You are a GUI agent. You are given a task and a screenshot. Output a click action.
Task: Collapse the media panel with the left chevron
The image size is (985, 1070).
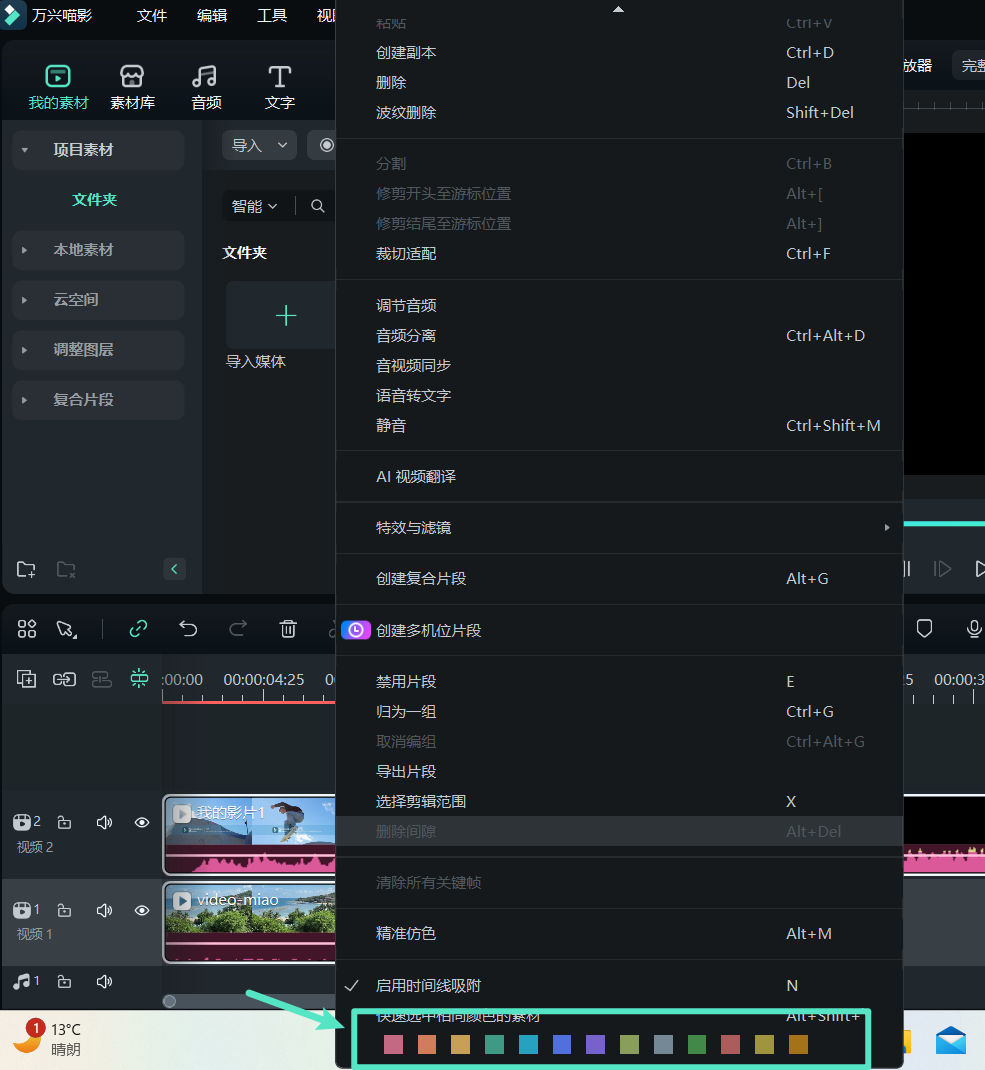[174, 568]
